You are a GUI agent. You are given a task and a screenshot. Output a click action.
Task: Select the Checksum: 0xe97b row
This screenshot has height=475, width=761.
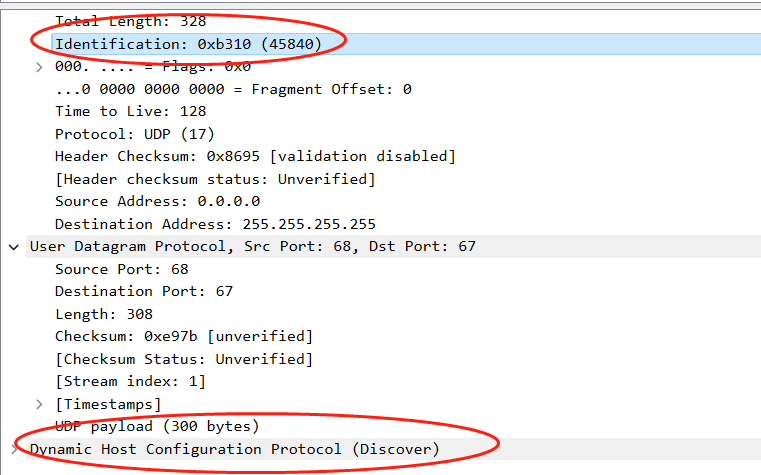click(x=183, y=336)
